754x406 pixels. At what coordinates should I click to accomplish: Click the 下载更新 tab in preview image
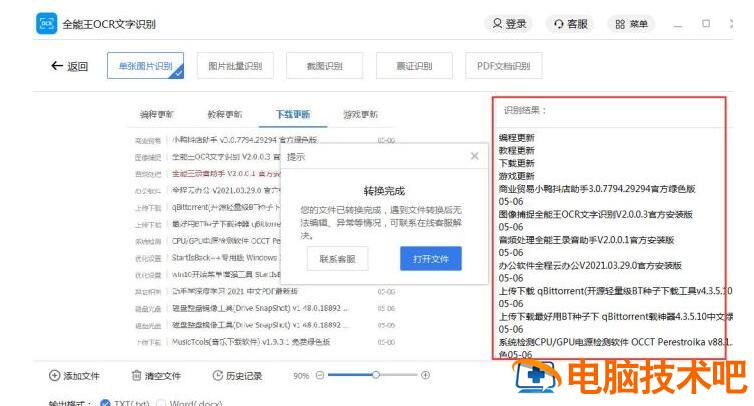pos(293,114)
